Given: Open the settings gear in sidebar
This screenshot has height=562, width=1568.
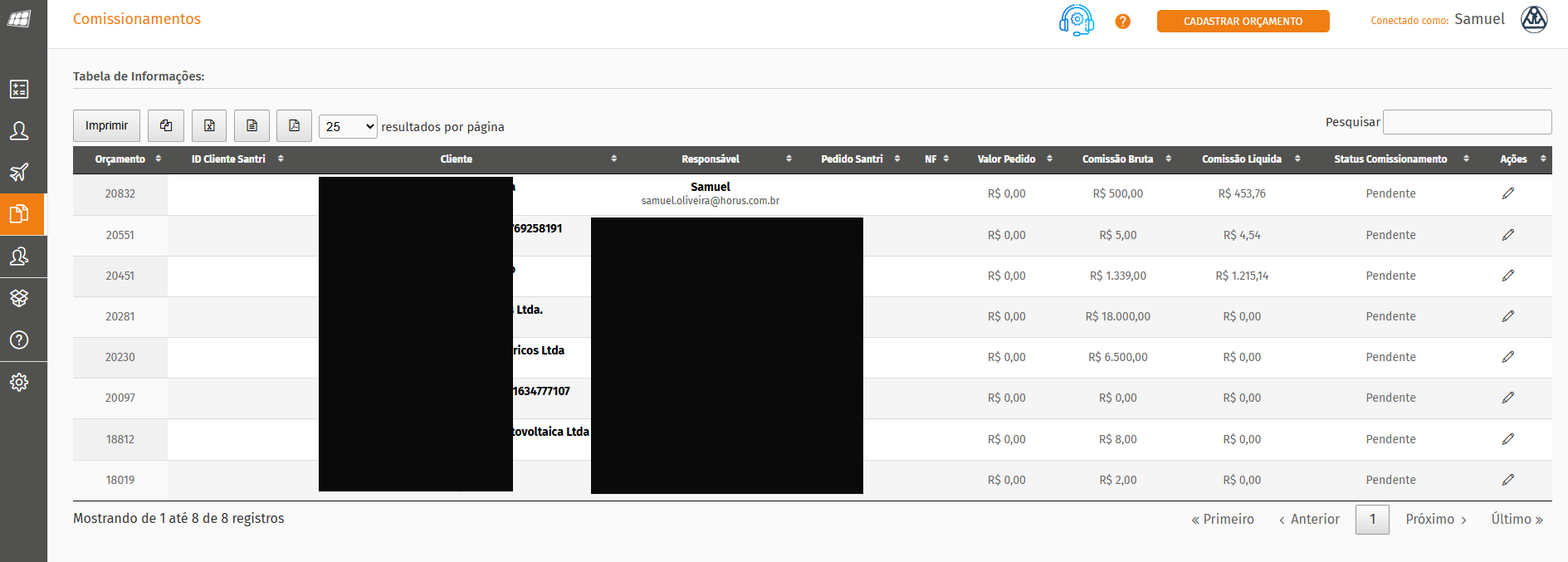Looking at the screenshot, I should pos(19,382).
